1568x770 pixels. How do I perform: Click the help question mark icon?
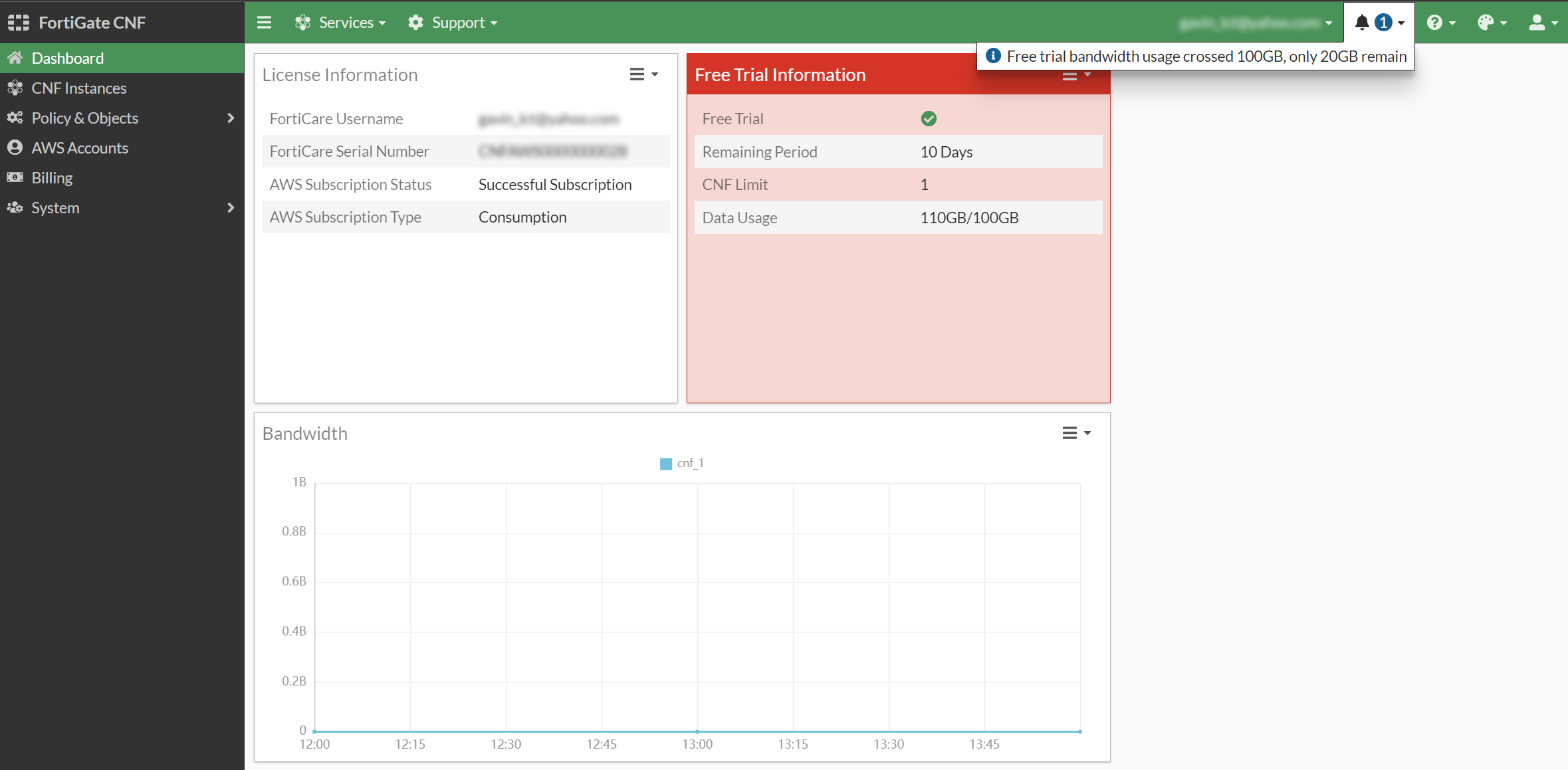coord(1434,23)
